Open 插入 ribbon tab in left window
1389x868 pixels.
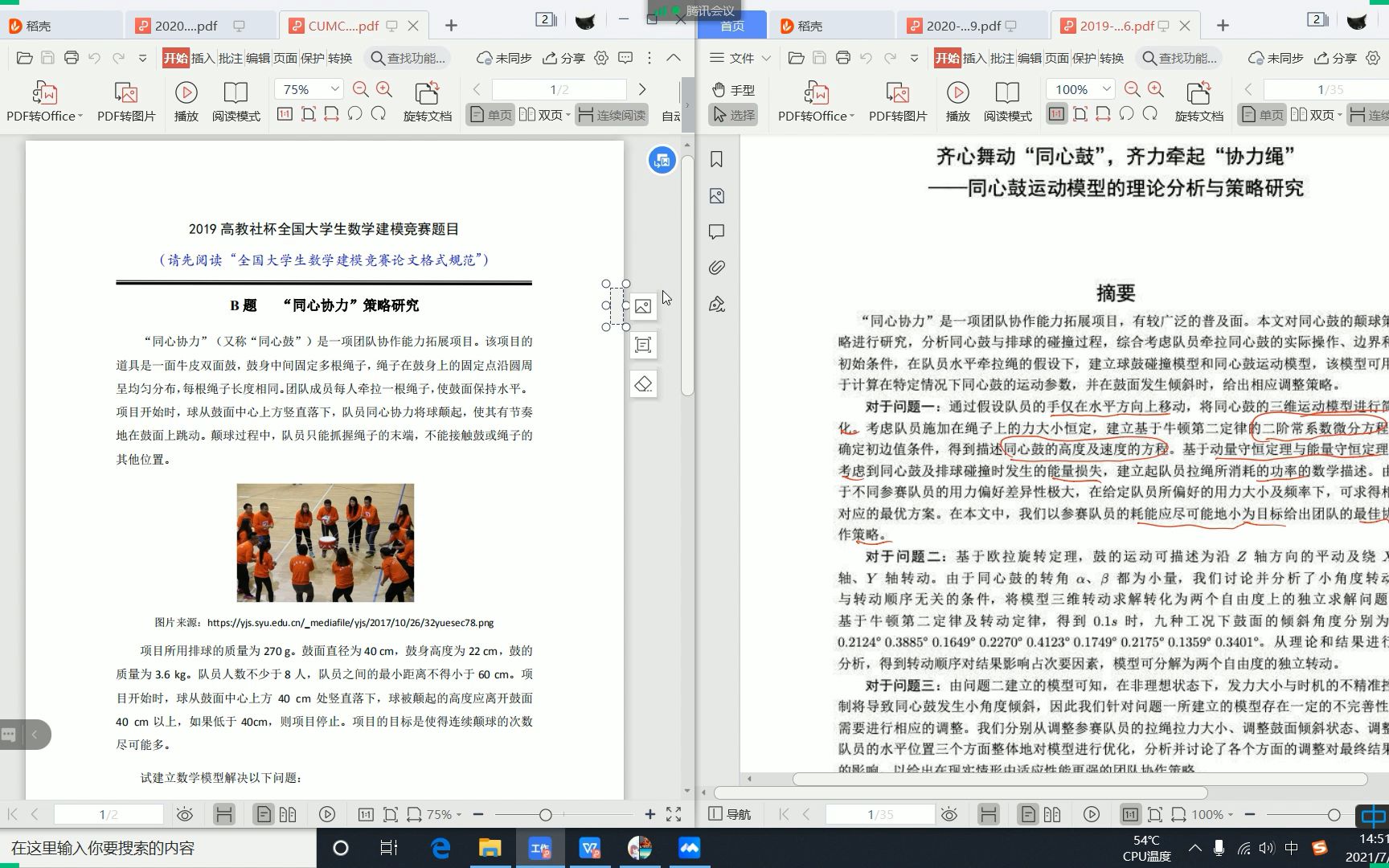tap(203, 58)
